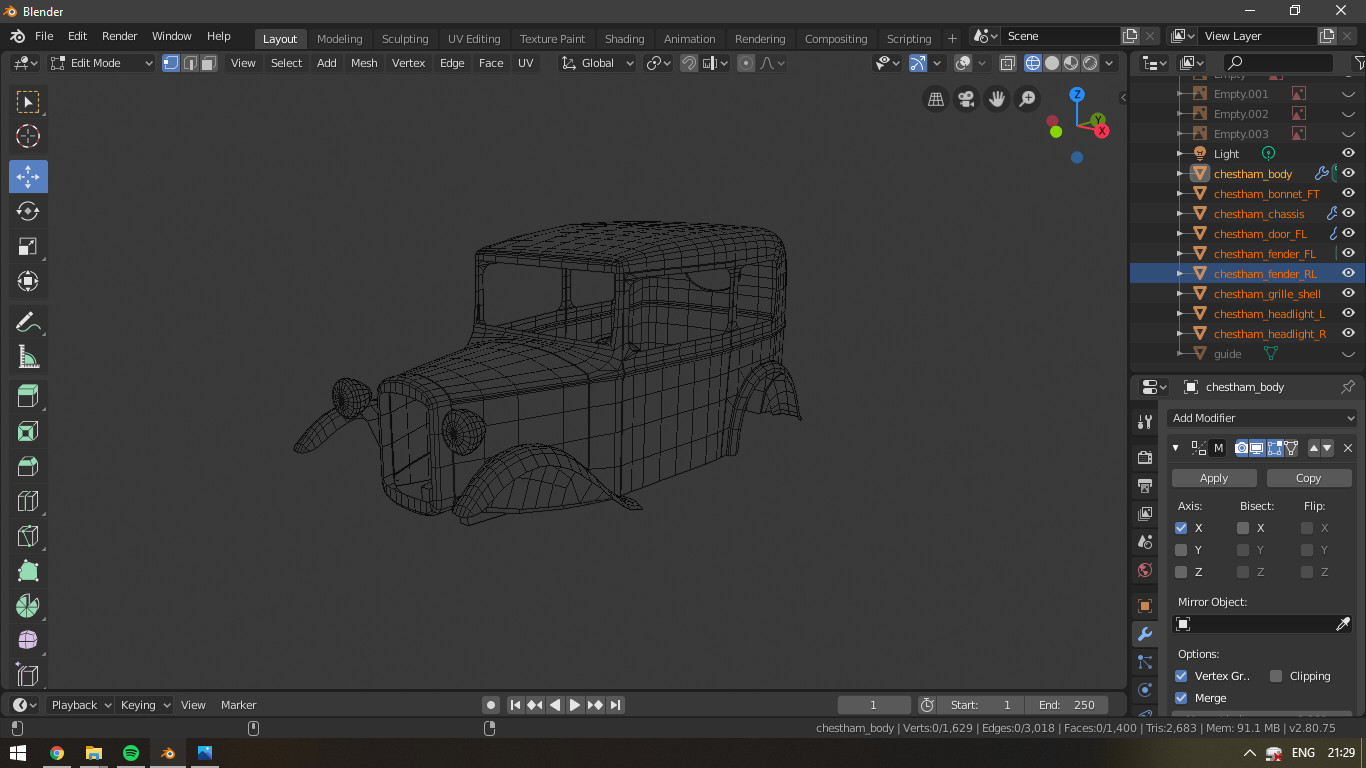This screenshot has width=1366, height=768.
Task: Uncheck the X axis mirror checkbox
Action: point(1181,528)
